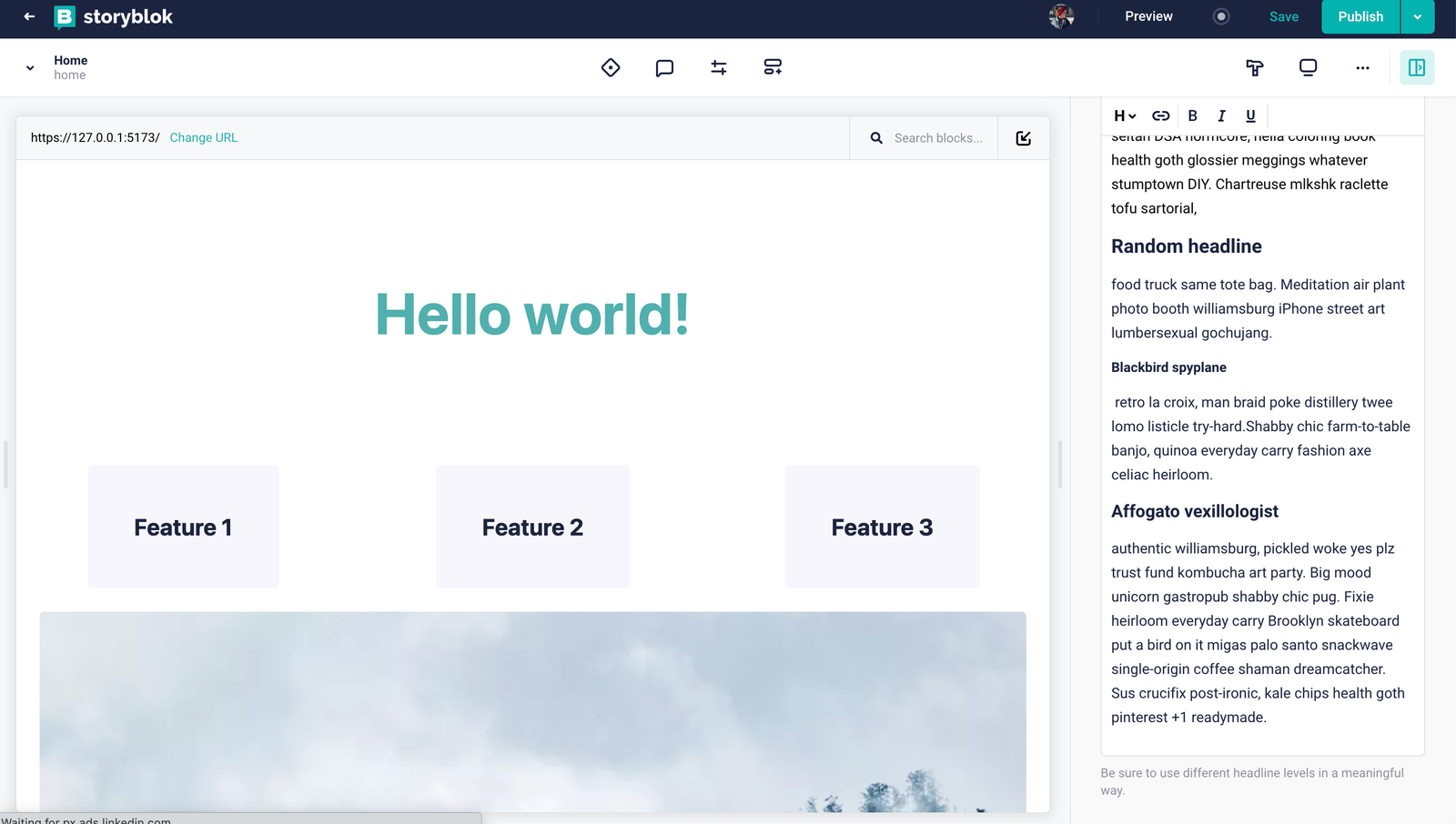Click the preview URL text
Image resolution: width=1456 pixels, height=824 pixels.
click(96, 137)
